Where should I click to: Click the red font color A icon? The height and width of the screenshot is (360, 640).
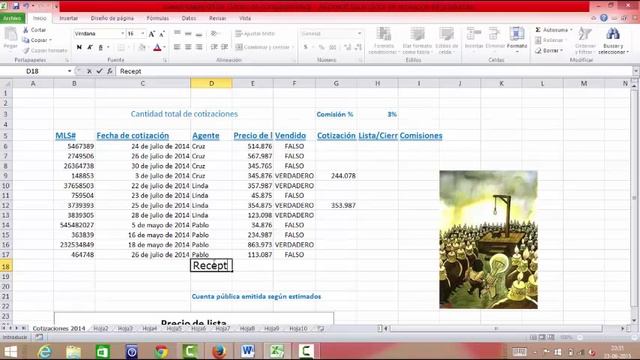tap(157, 47)
